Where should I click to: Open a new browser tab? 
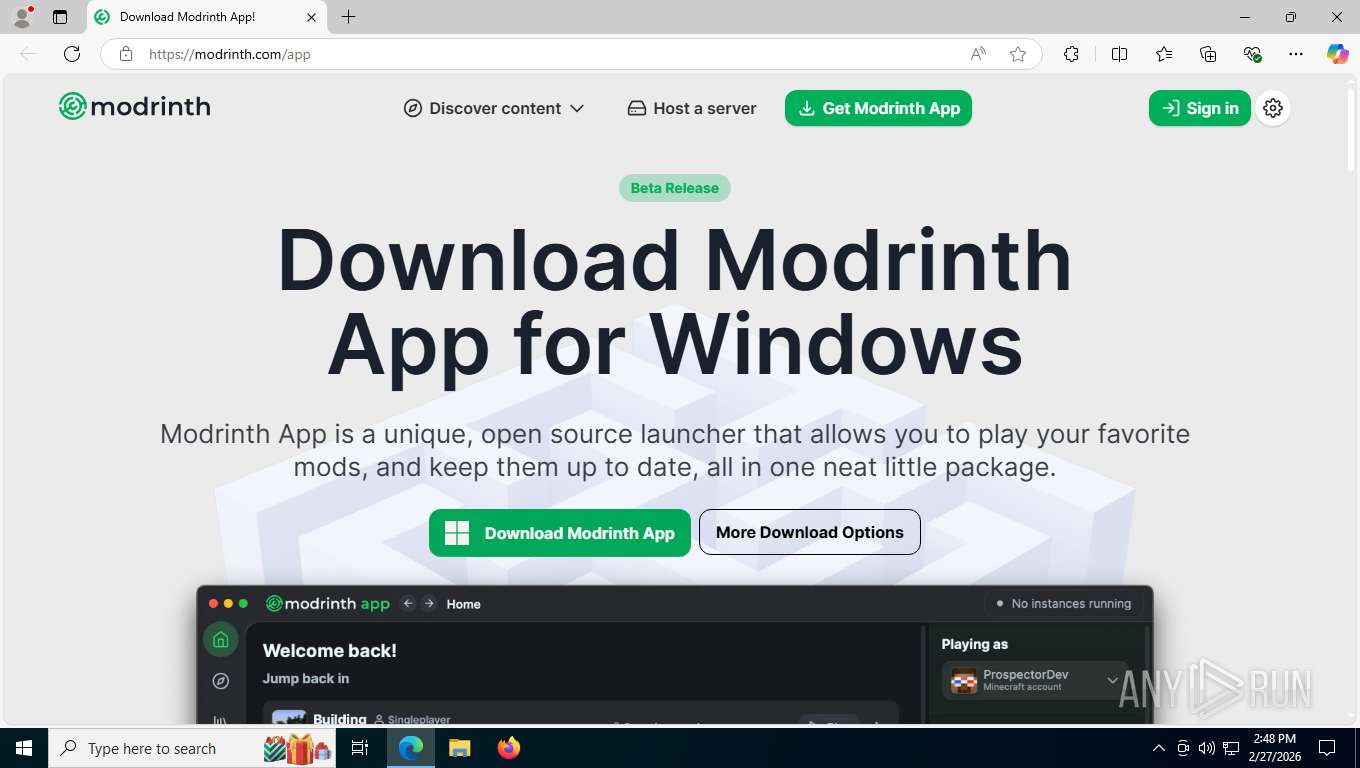point(348,17)
